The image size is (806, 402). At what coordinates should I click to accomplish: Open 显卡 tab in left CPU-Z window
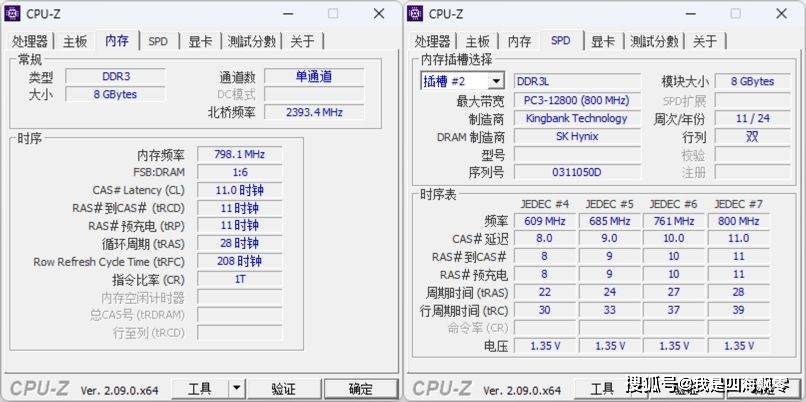[x=200, y=42]
